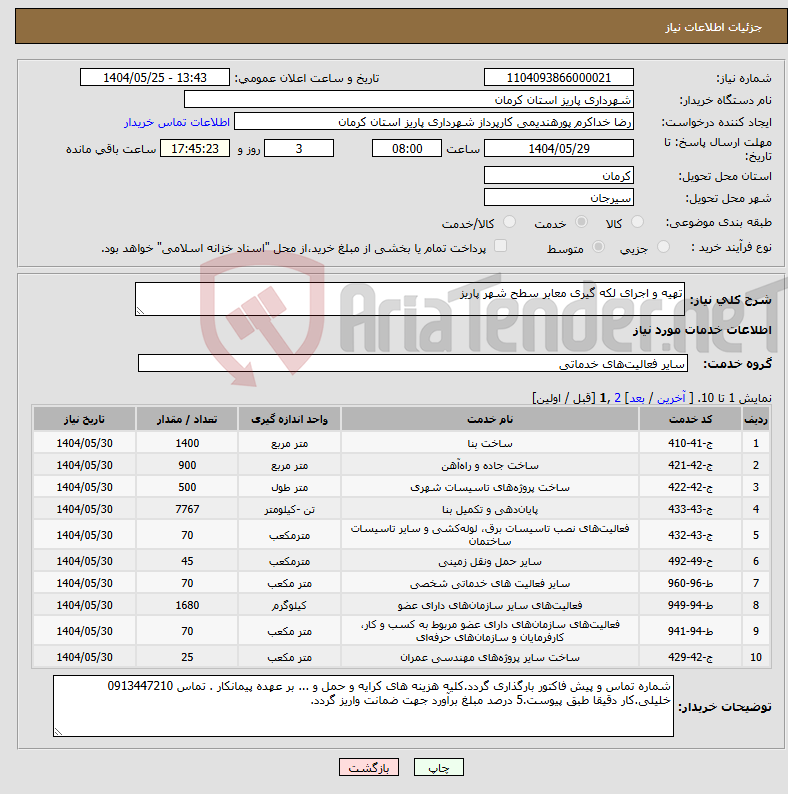Viewport: 788px width, 794px height.
Task: Click quantity cell 45
Action: pos(187,561)
